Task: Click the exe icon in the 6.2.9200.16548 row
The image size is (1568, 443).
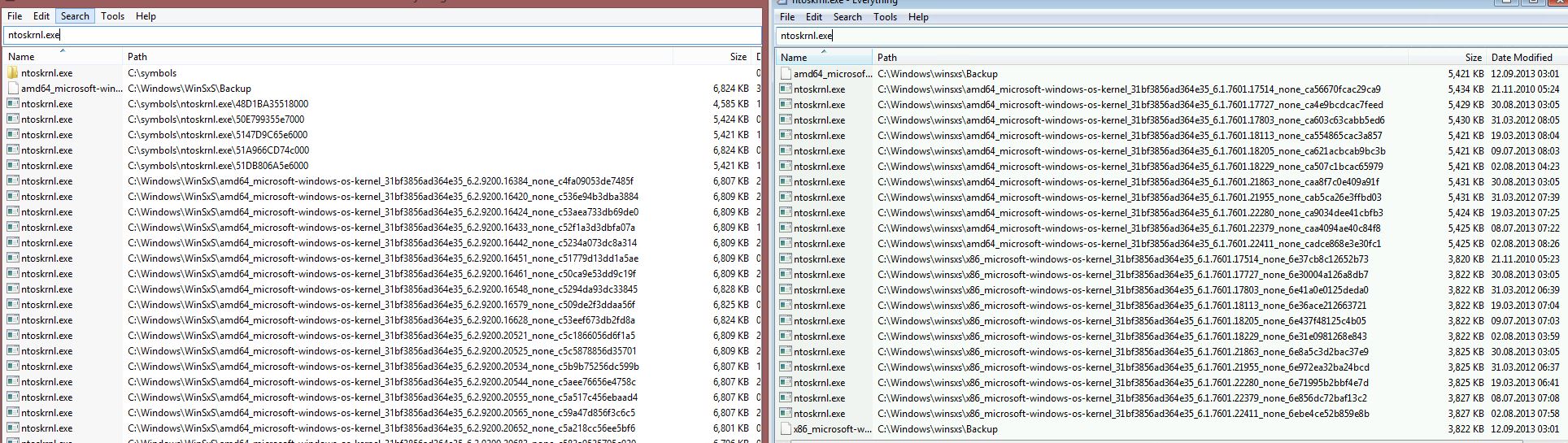Action: tap(13, 289)
